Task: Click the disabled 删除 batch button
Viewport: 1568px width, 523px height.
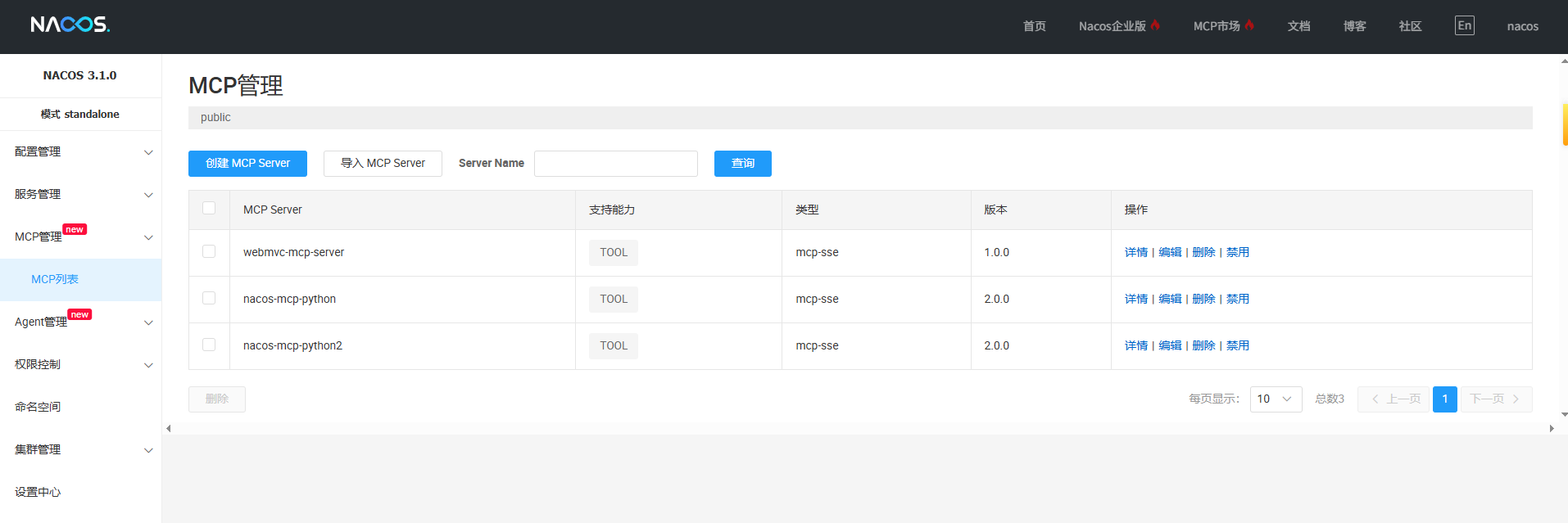Action: 217,399
